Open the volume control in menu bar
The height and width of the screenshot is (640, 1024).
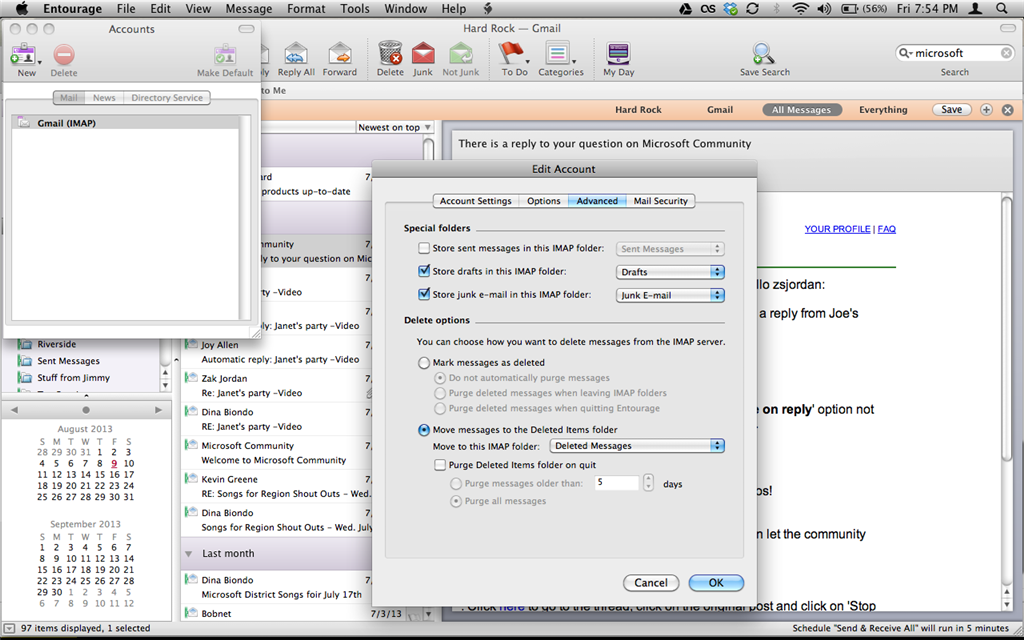824,8
